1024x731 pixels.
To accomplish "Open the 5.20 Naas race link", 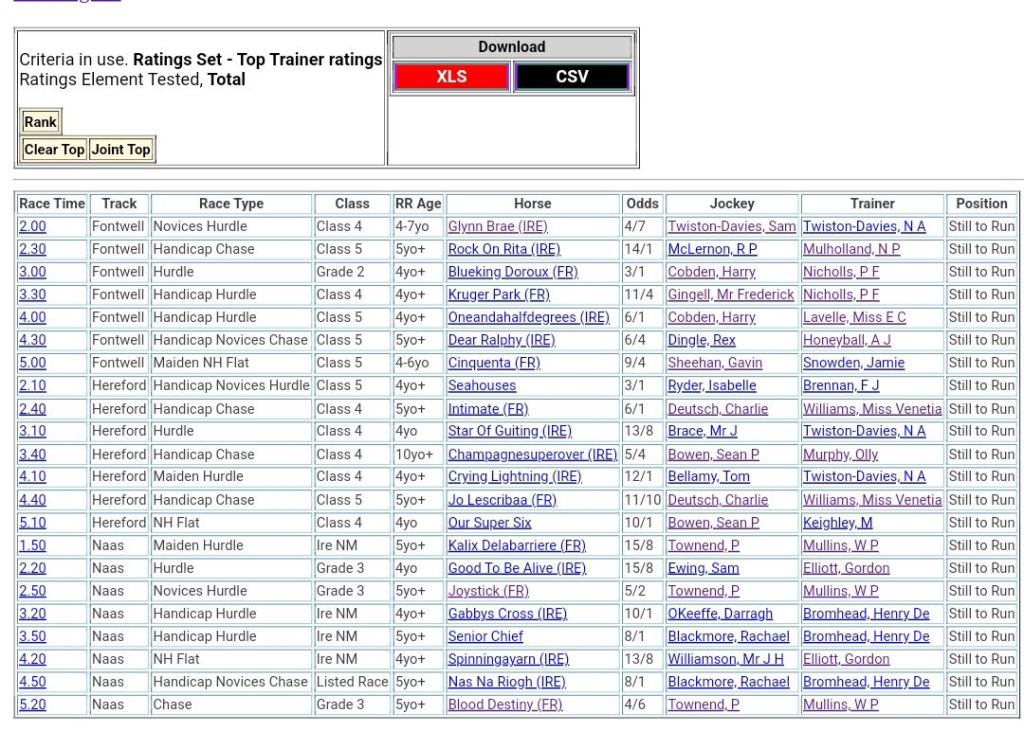I will [x=32, y=705].
